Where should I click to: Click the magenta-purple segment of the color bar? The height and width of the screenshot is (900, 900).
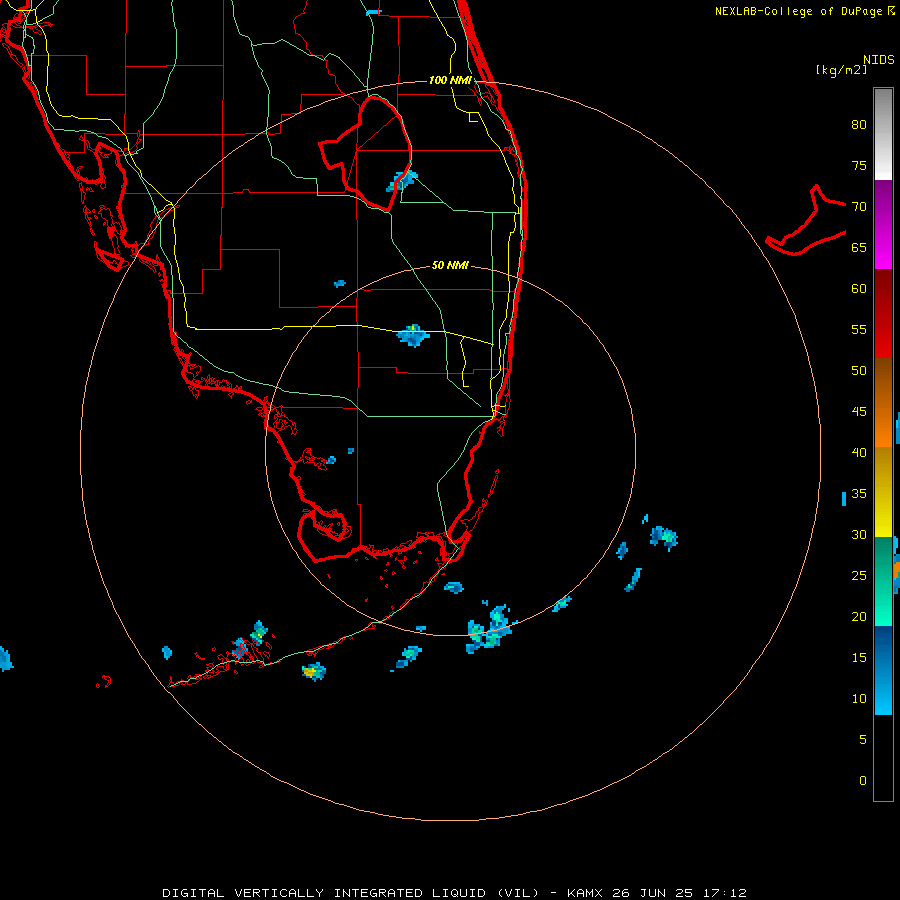[x=883, y=225]
